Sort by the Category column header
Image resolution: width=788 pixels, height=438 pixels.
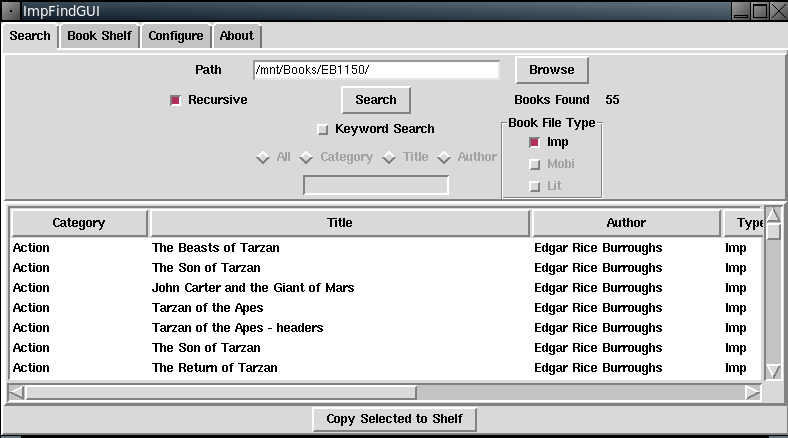pyautogui.click(x=79, y=223)
